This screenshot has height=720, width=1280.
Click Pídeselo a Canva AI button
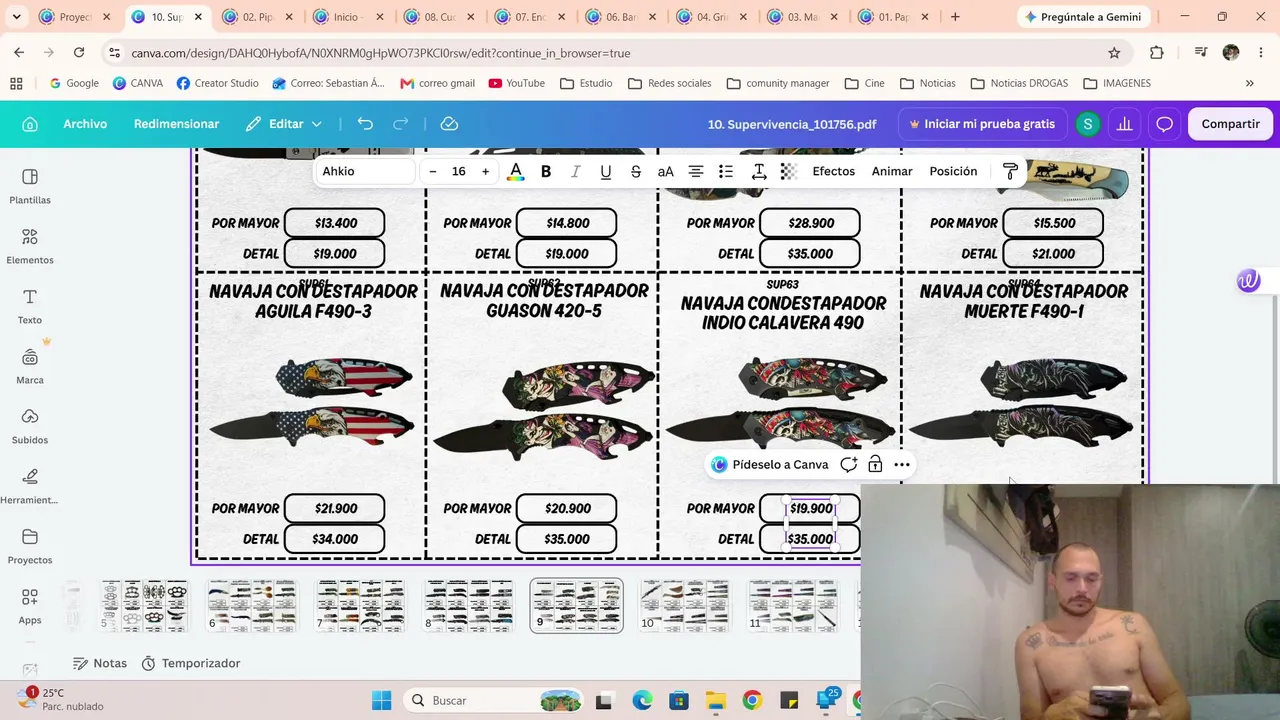click(x=770, y=464)
